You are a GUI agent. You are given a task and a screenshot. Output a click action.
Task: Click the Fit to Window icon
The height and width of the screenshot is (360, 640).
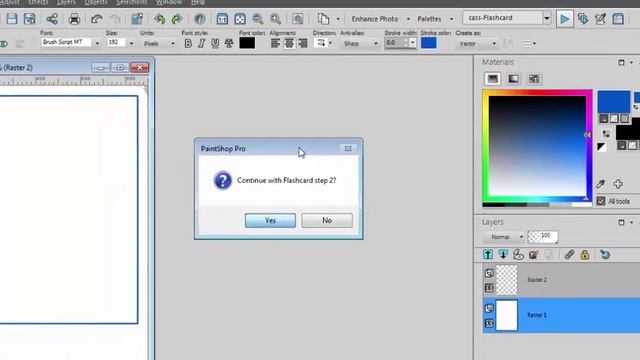240,19
